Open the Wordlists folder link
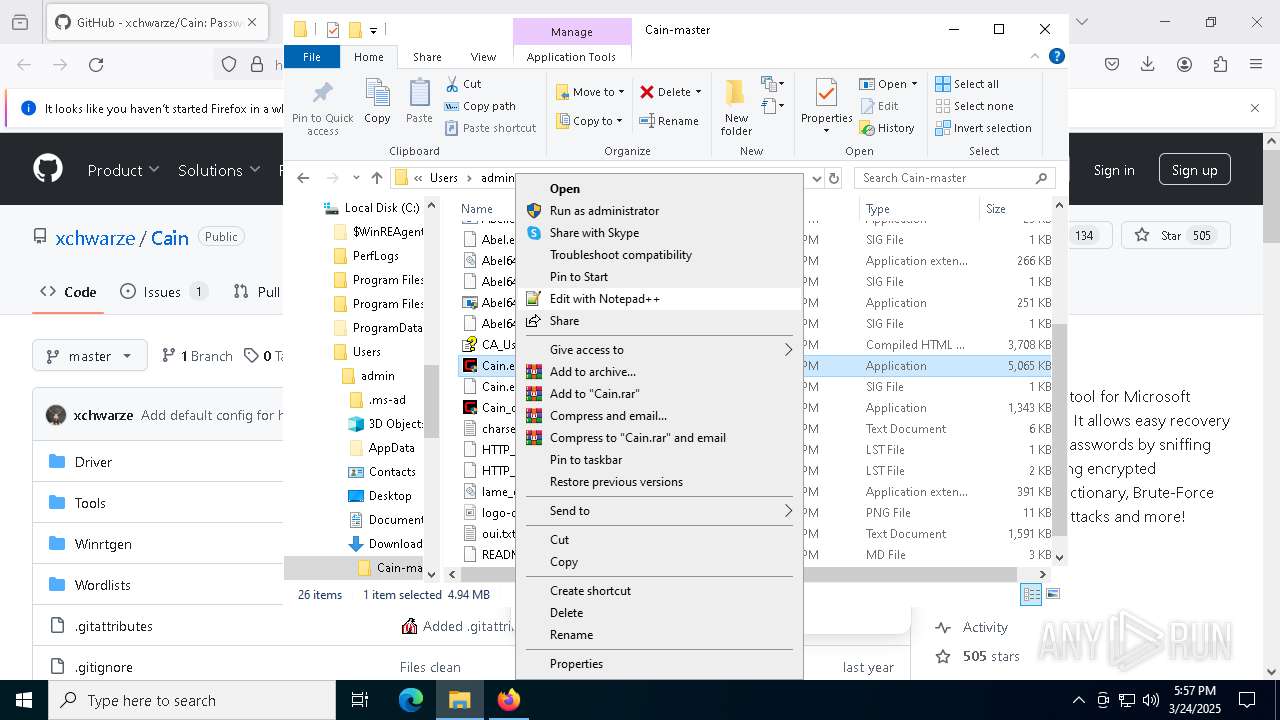 (103, 585)
